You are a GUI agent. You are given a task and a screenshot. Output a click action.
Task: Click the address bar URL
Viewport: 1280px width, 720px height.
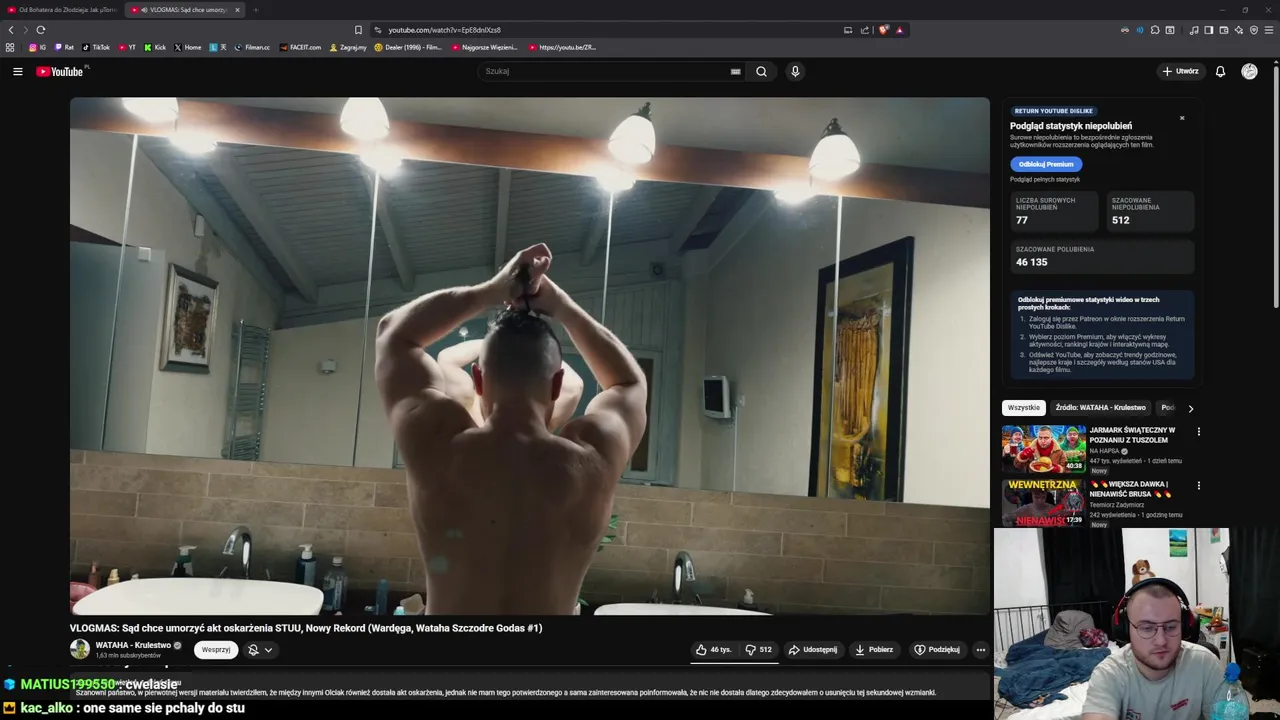444,30
